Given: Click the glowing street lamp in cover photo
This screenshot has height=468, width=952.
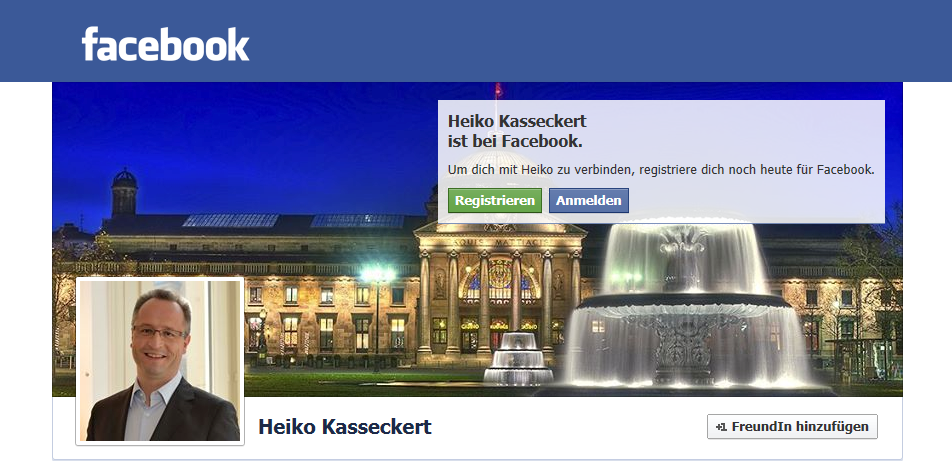Looking at the screenshot, I should (x=377, y=276).
